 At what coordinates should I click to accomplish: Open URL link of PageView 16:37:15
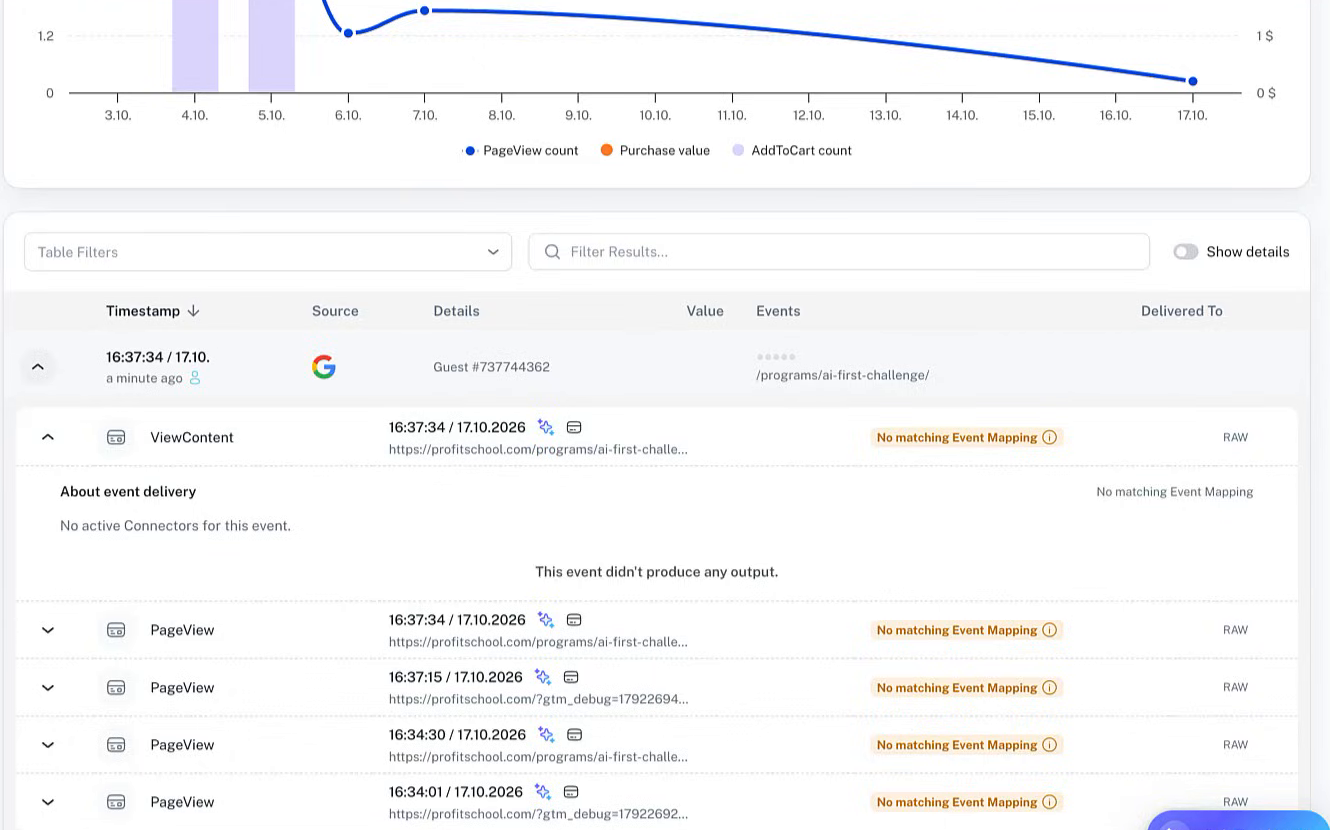coord(538,699)
